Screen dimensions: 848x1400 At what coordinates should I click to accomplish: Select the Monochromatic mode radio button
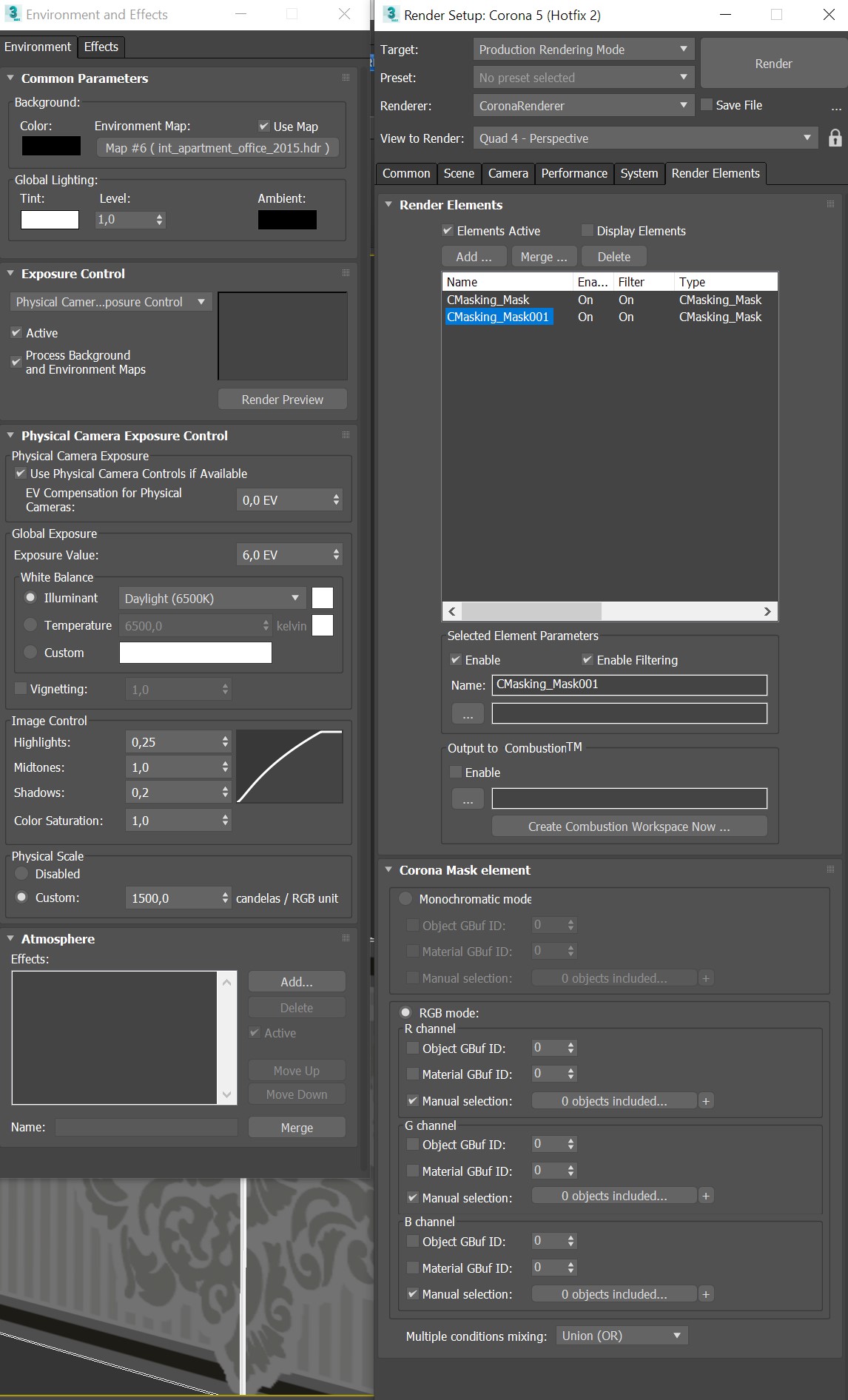tap(406, 898)
